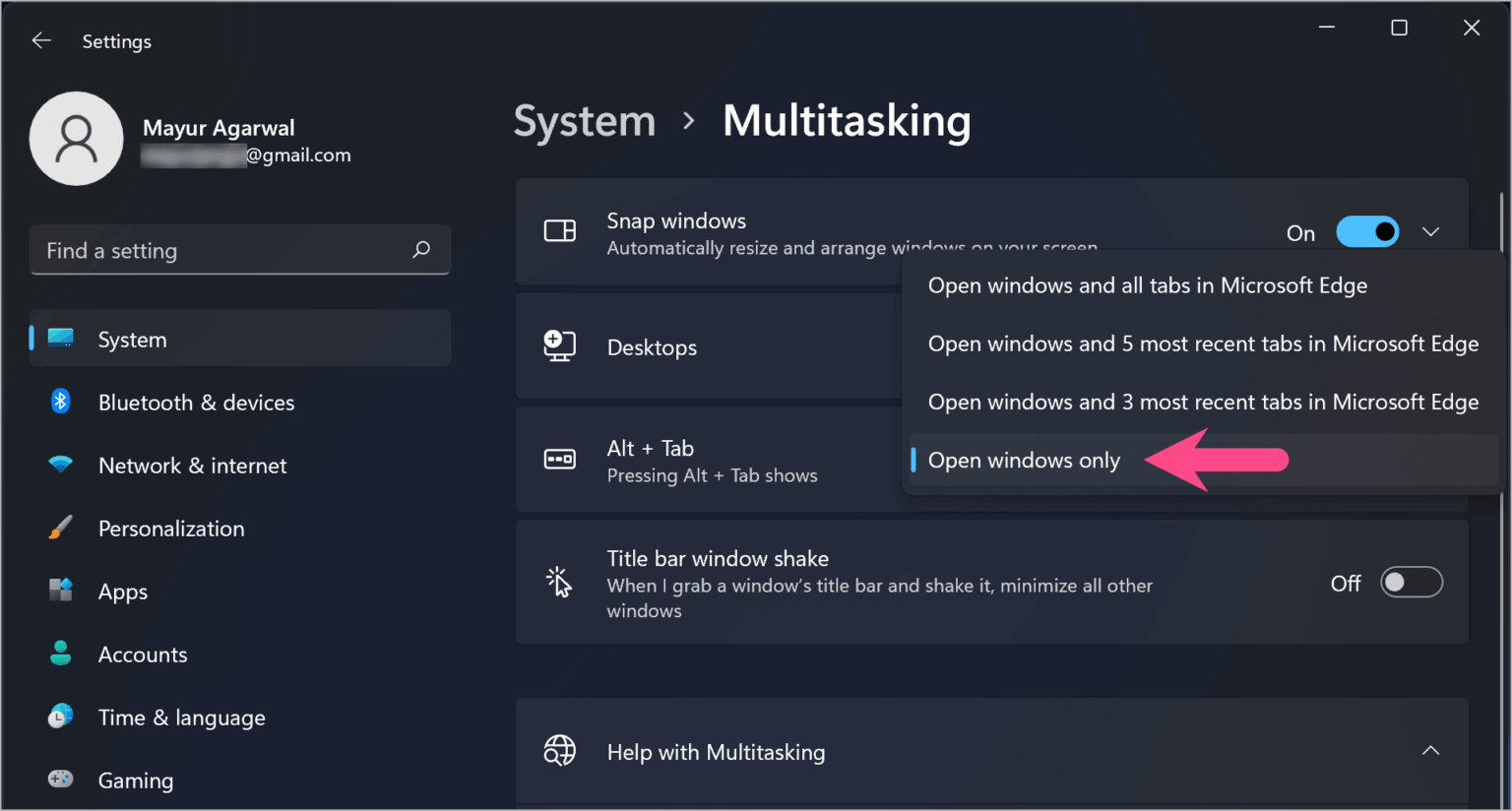Click the user profile avatar
Screen dimensions: 1512x811
[76, 138]
